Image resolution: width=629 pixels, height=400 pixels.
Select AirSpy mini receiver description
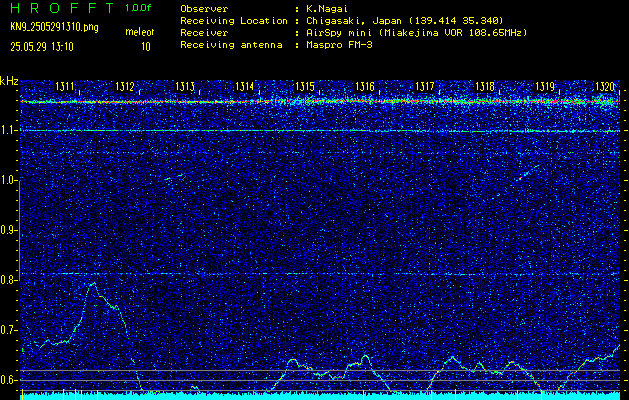coord(416,32)
